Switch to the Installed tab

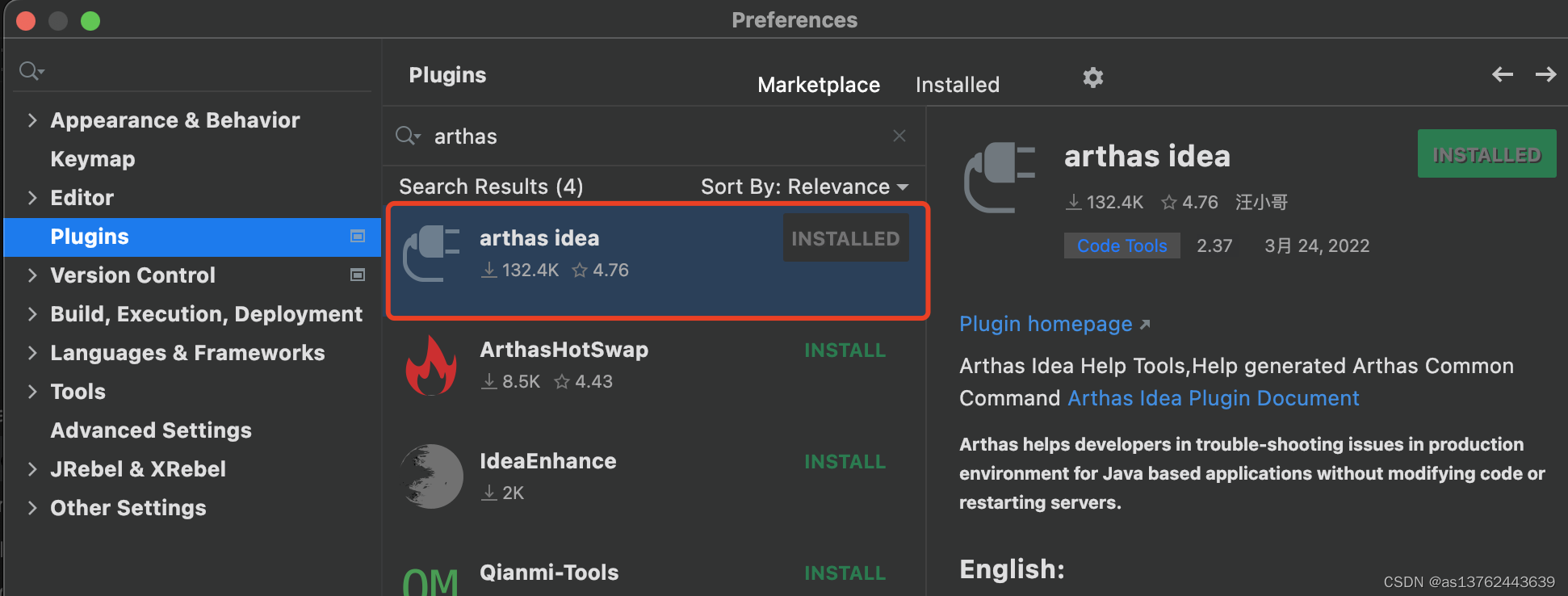(x=958, y=85)
